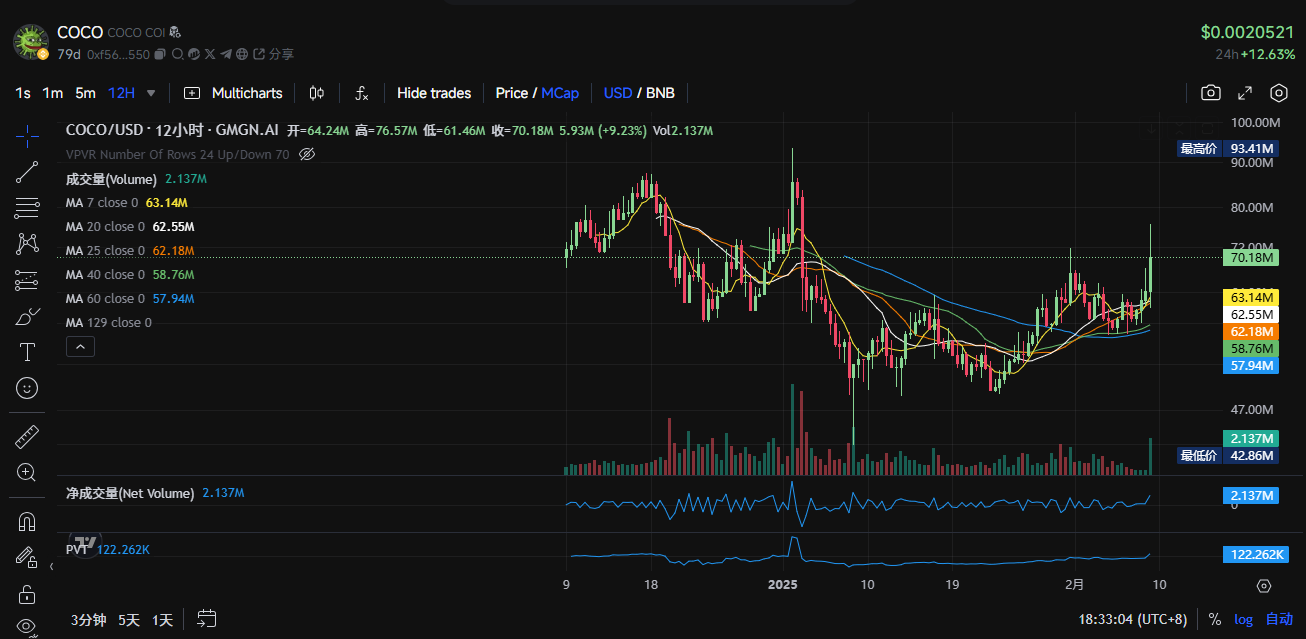
Task: Click the Hide trades button
Action: click(x=434, y=93)
